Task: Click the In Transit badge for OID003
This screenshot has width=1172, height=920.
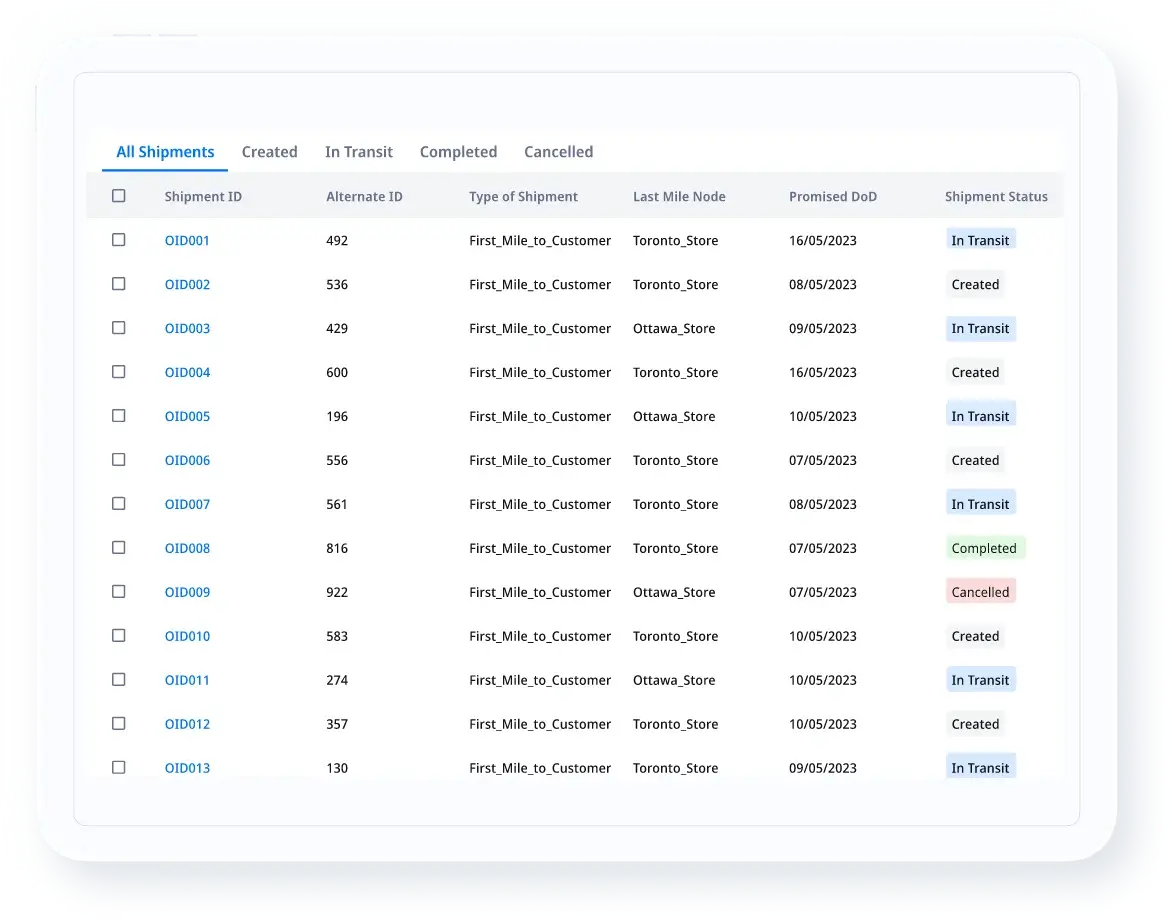Action: pos(980,329)
